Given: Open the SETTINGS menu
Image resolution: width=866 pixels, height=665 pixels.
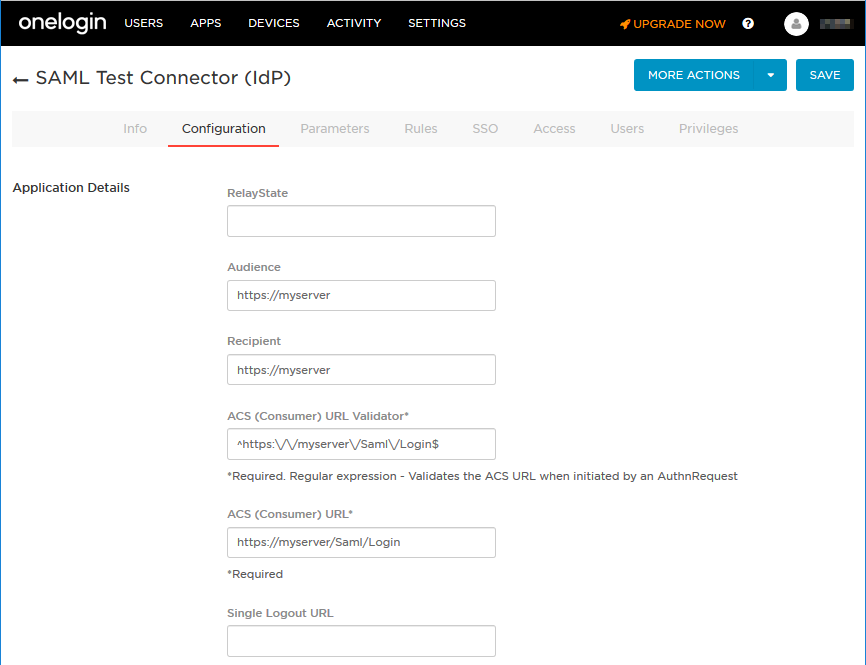Looking at the screenshot, I should click(x=437, y=23).
